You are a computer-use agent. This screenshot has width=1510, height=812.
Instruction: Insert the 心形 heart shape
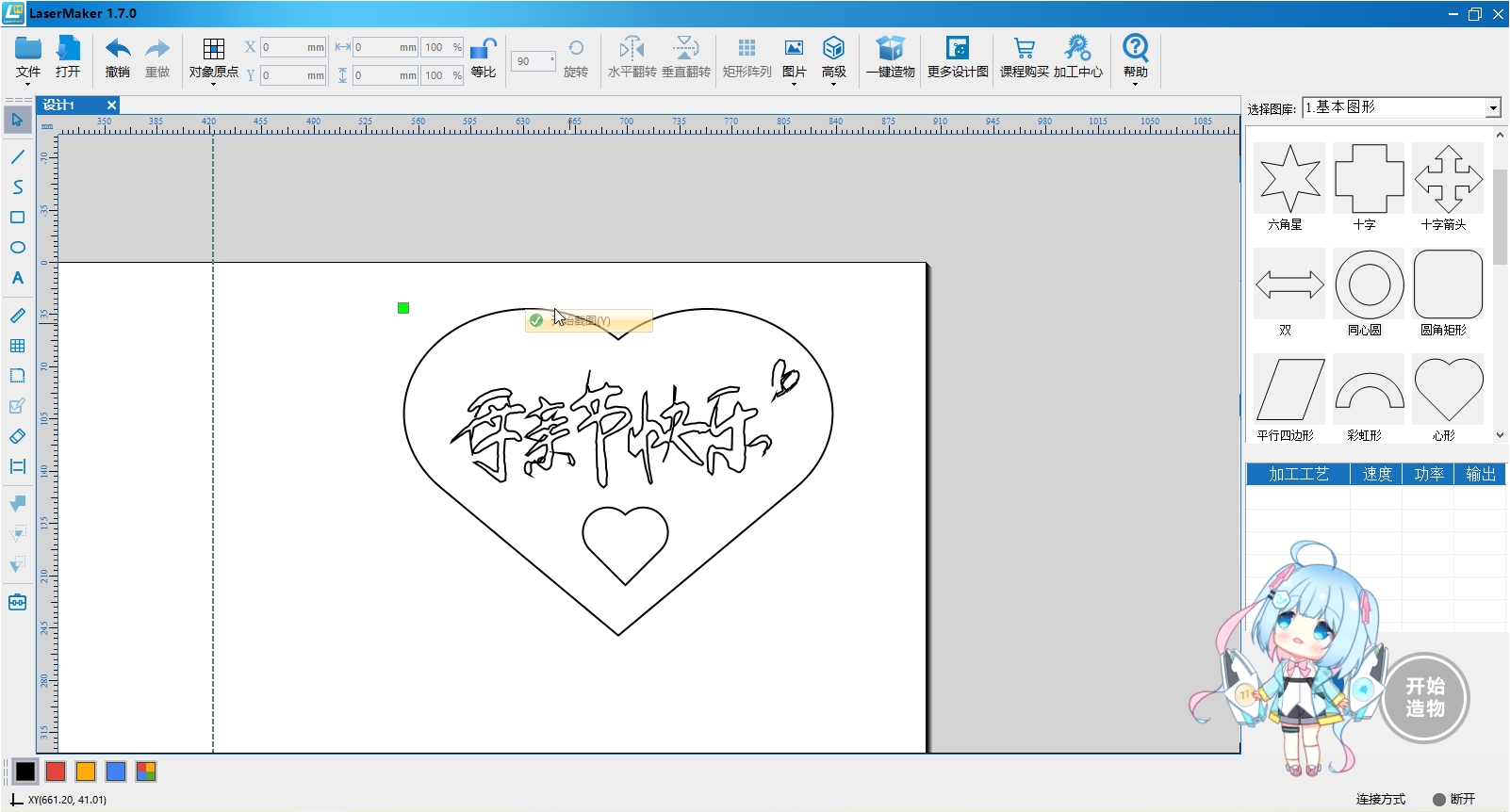pos(1448,390)
